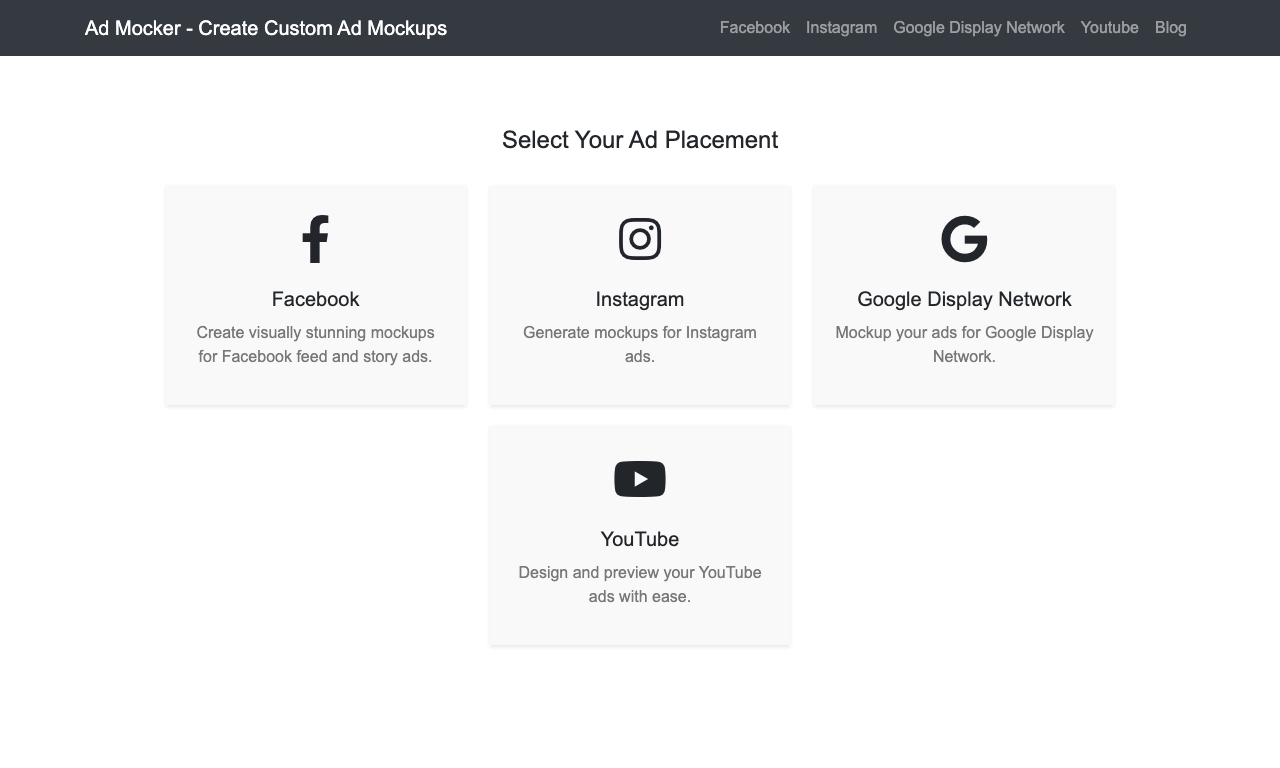Open Youtube link in navigation bar
The width and height of the screenshot is (1280, 768).
tap(1110, 27)
